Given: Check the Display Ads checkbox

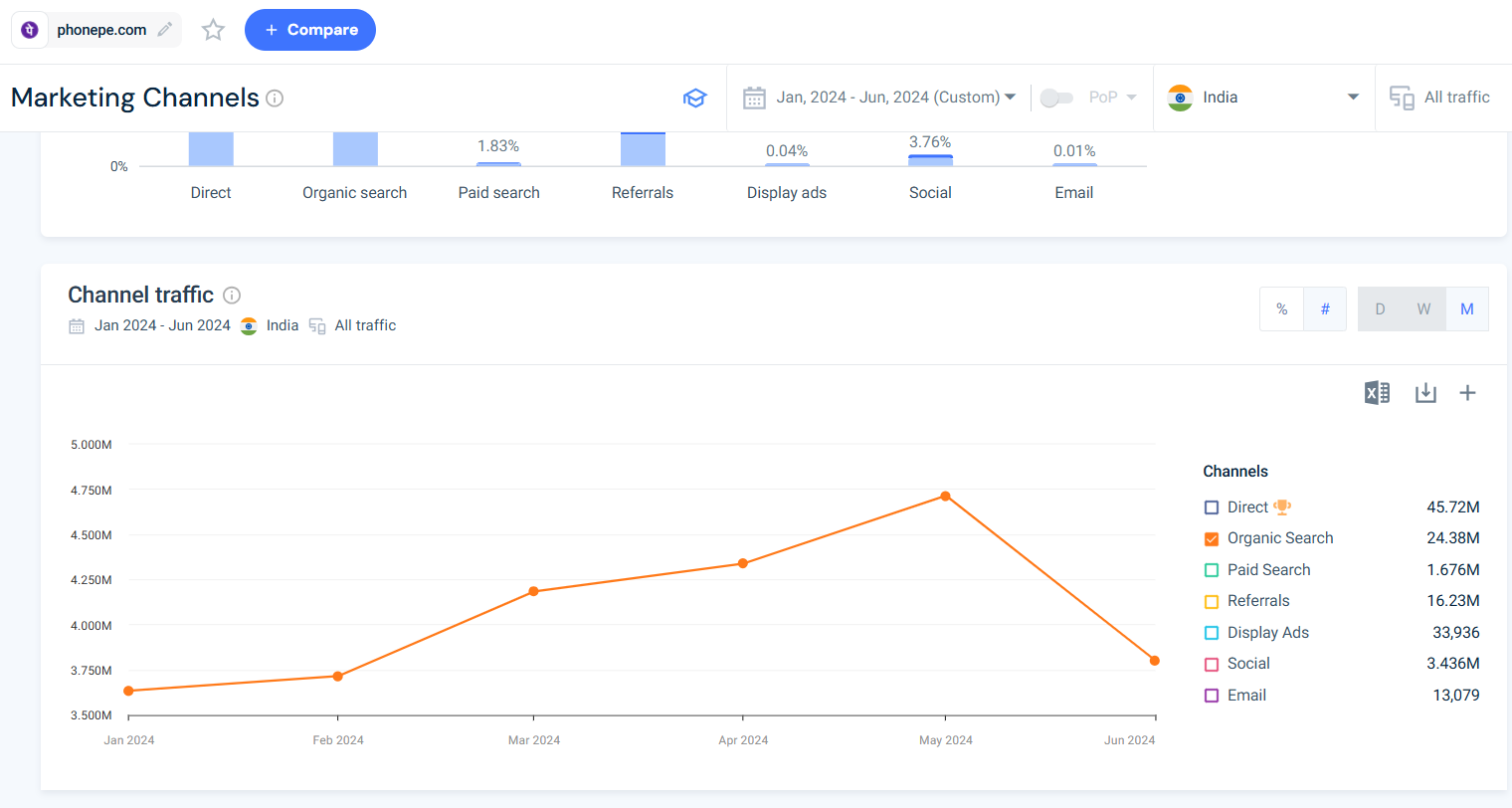Looking at the screenshot, I should [1212, 633].
